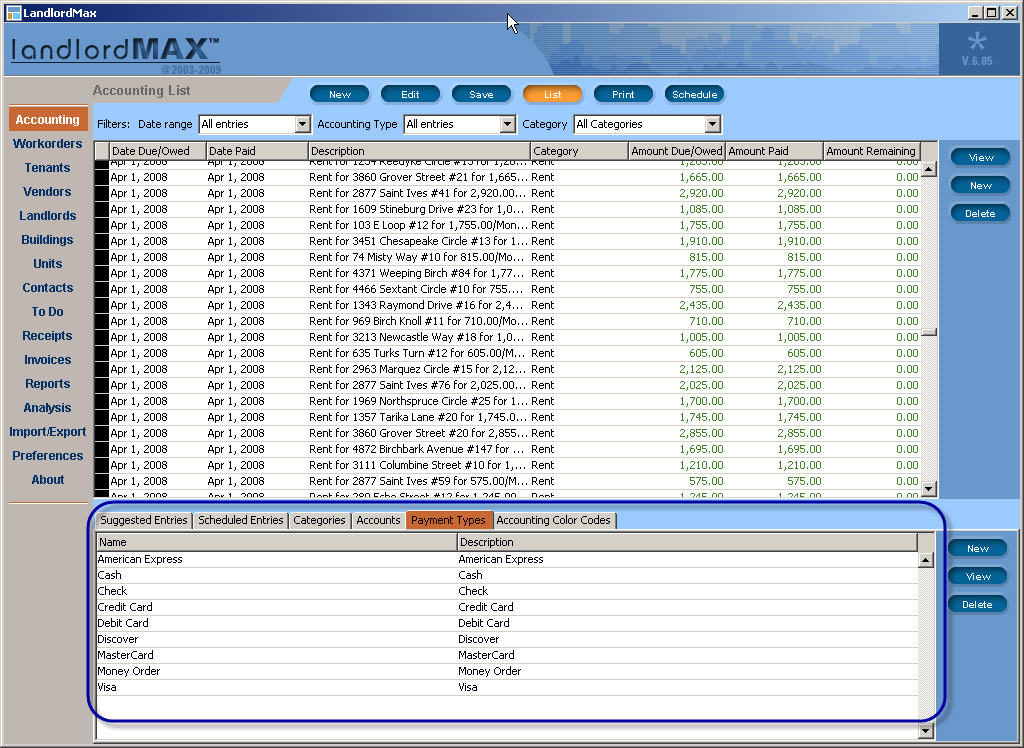
Task: Open Workorders section
Action: click(x=48, y=144)
